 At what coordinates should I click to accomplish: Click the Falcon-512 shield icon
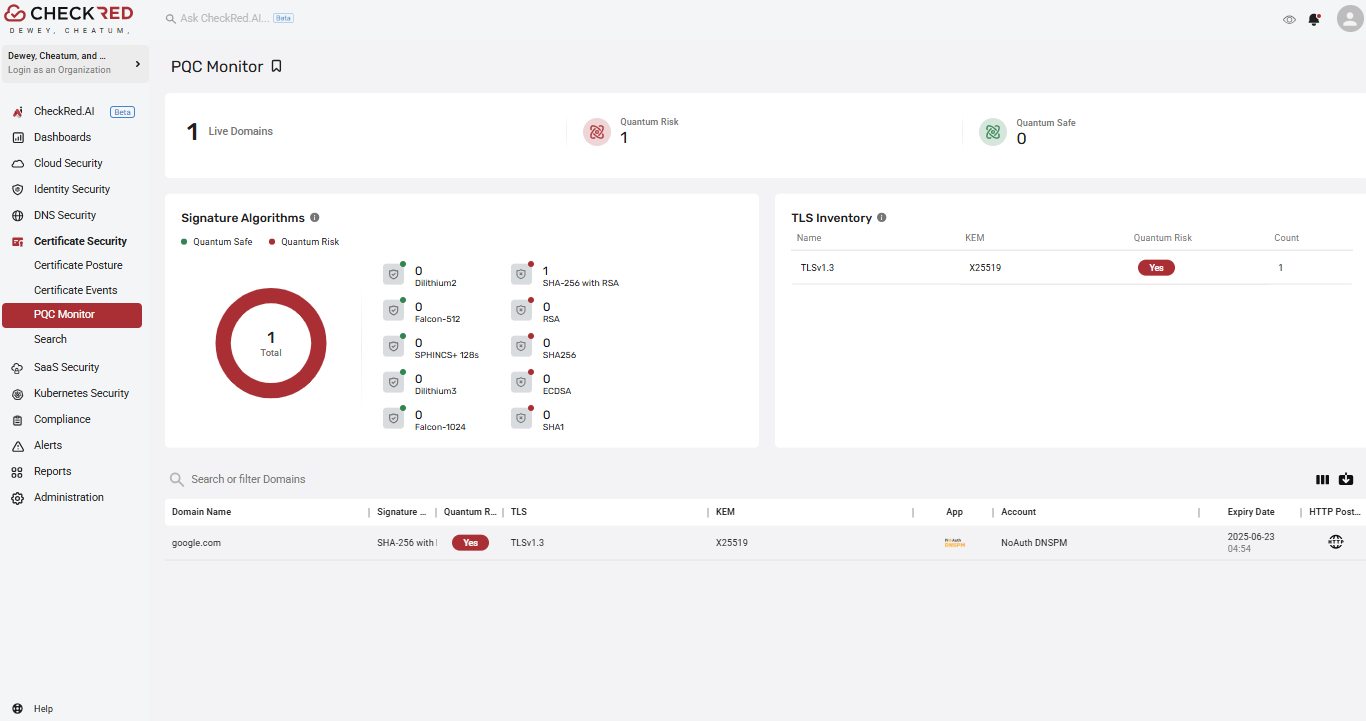[x=394, y=310]
